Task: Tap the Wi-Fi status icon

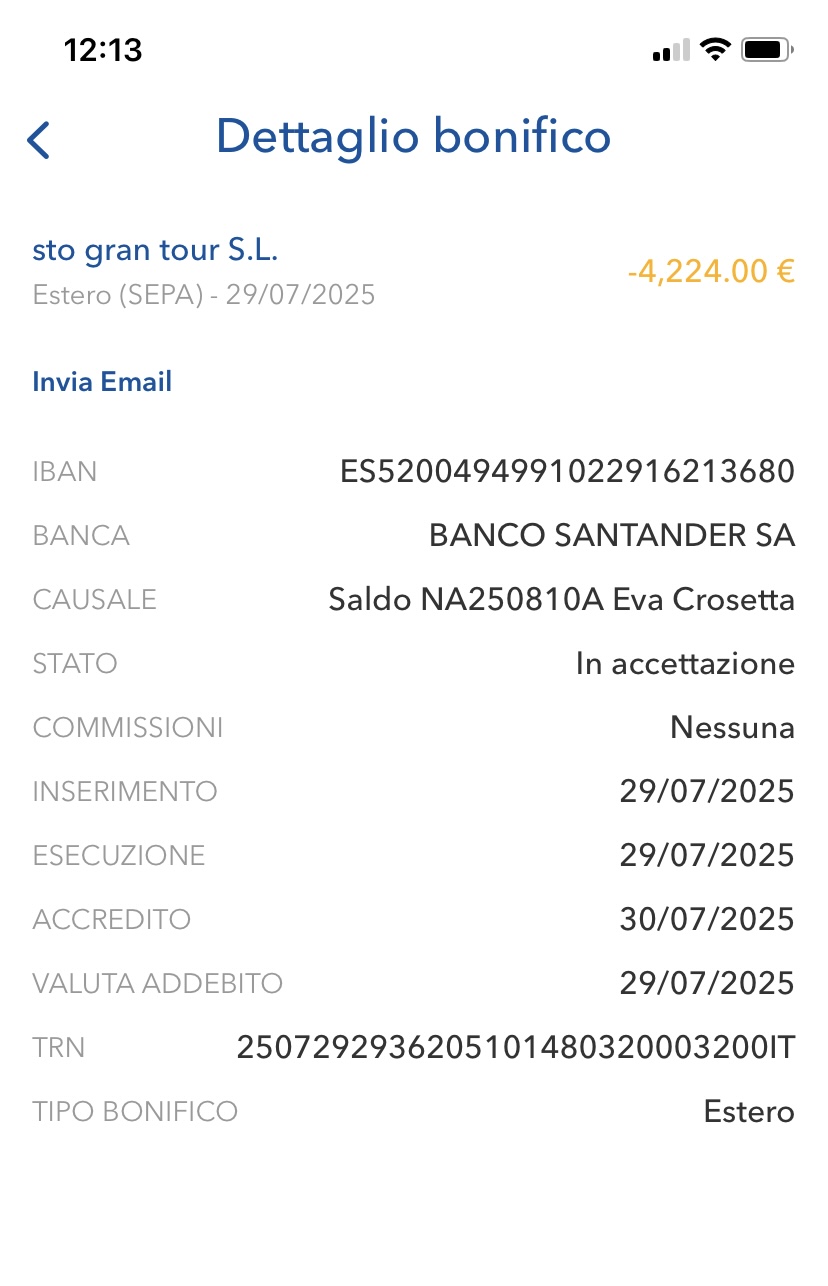Action: click(715, 49)
